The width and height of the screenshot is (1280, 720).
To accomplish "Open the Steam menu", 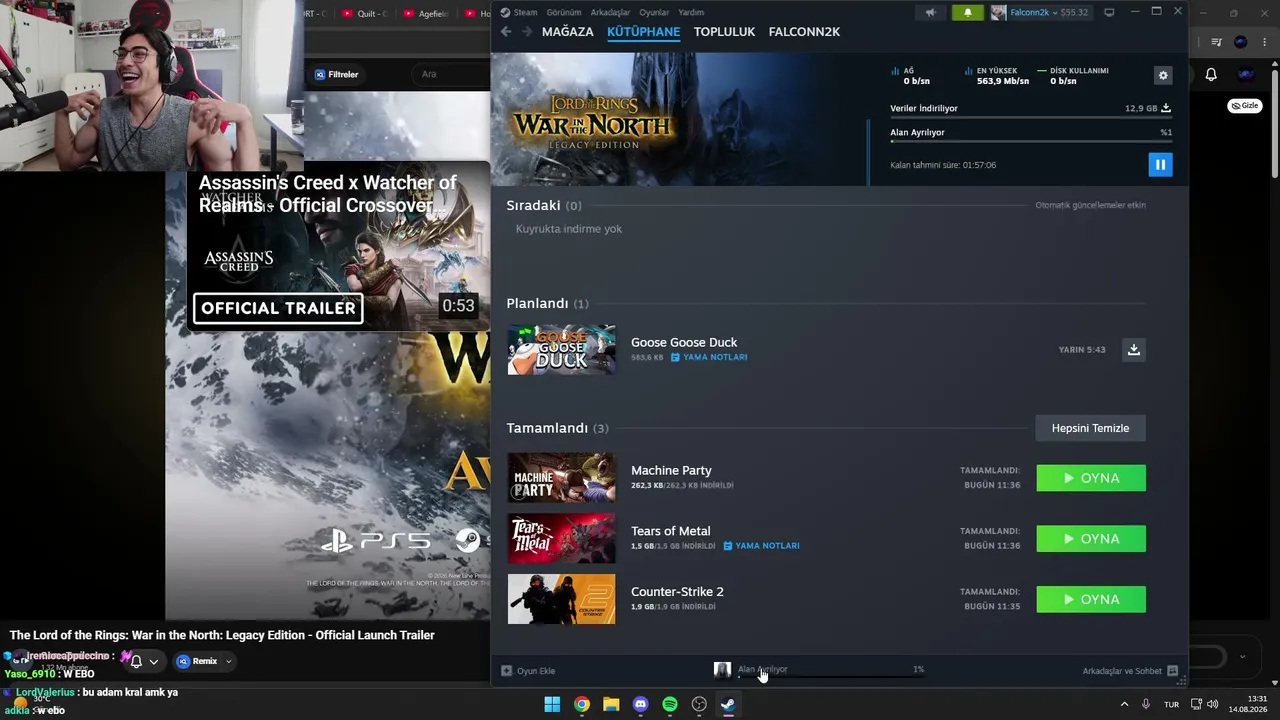I will tap(525, 13).
